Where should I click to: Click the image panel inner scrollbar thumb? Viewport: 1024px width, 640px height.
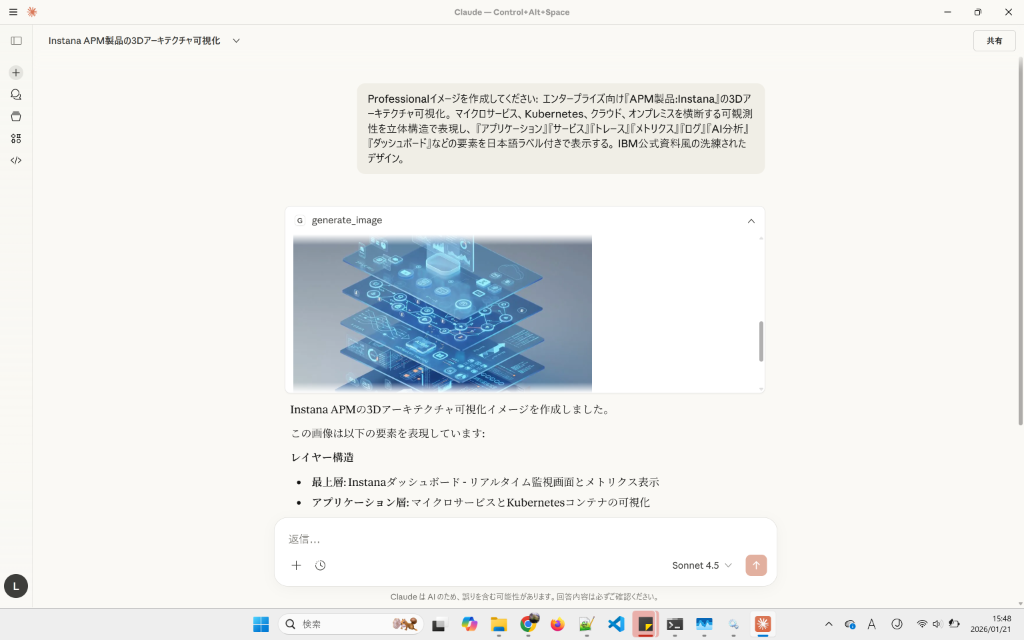point(761,341)
